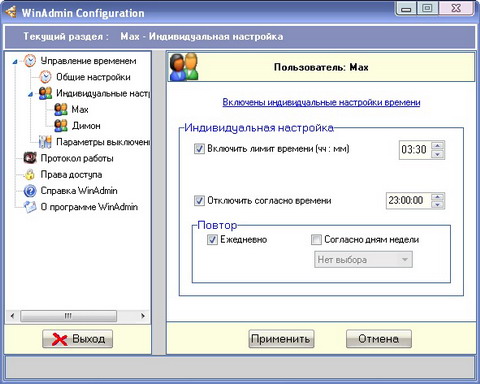Click the Выход button
480x384 pixels.
pyautogui.click(x=77, y=339)
